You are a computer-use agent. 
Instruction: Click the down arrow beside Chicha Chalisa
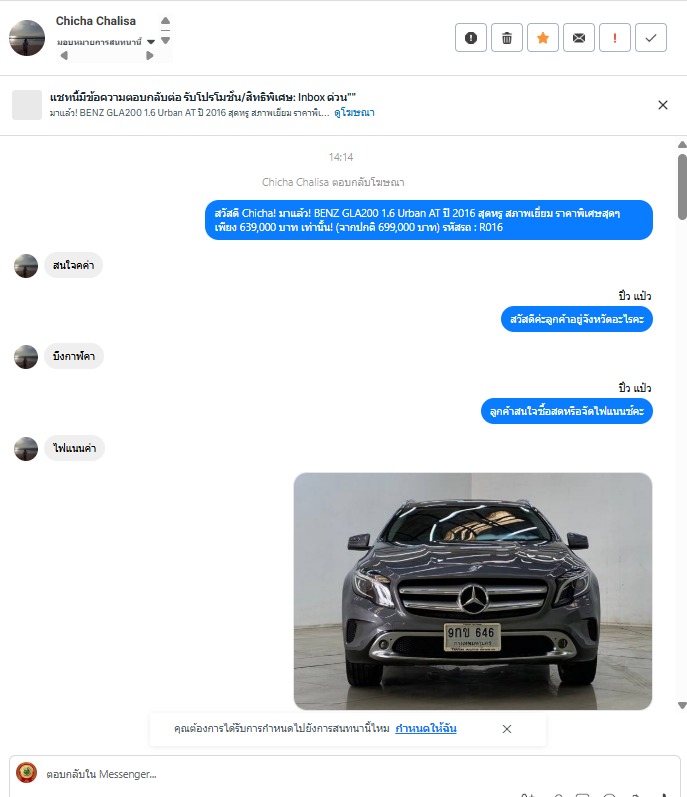(165, 40)
